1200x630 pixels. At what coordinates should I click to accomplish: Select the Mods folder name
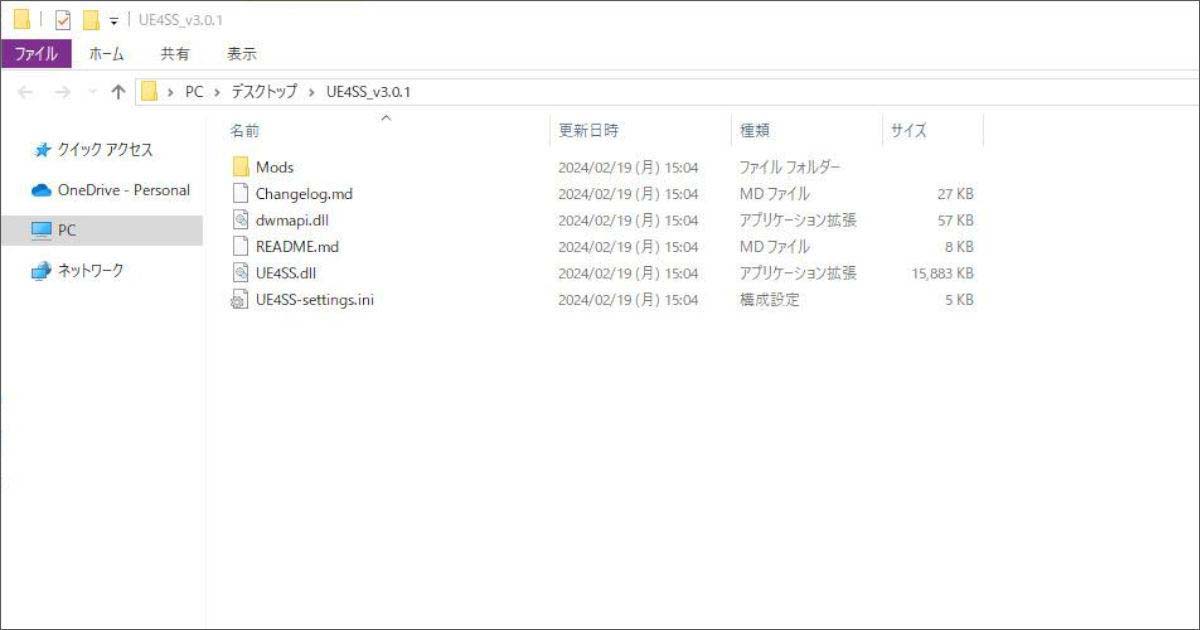click(275, 167)
